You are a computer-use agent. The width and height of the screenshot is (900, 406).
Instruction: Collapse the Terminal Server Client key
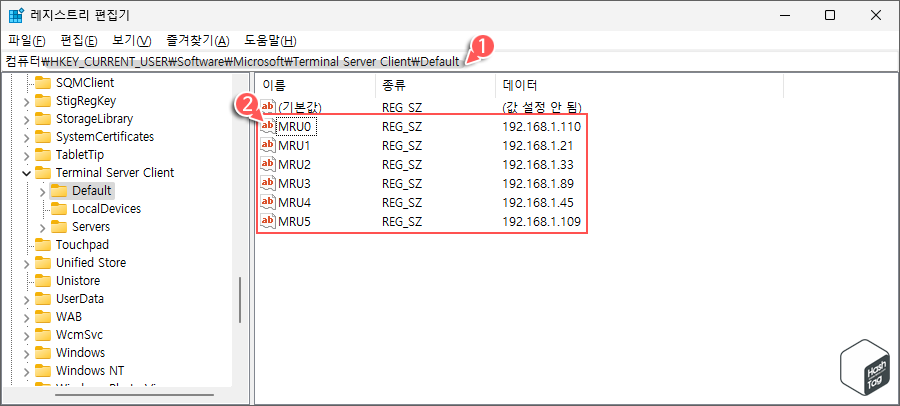point(26,173)
